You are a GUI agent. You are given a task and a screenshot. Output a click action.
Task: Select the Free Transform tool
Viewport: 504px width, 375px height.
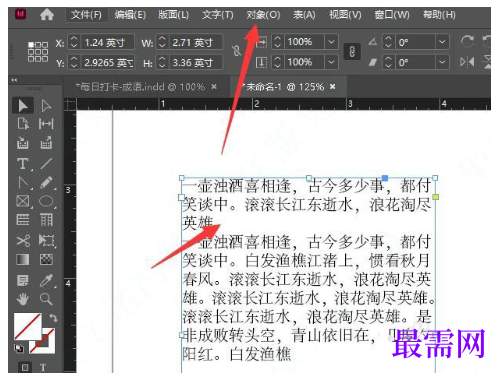pyautogui.click(x=46, y=240)
